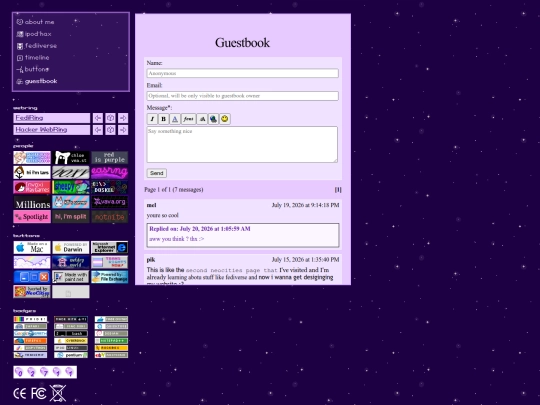Click the 'Hosted by NeoCities' badge
The image size is (540, 405).
click(x=32, y=292)
